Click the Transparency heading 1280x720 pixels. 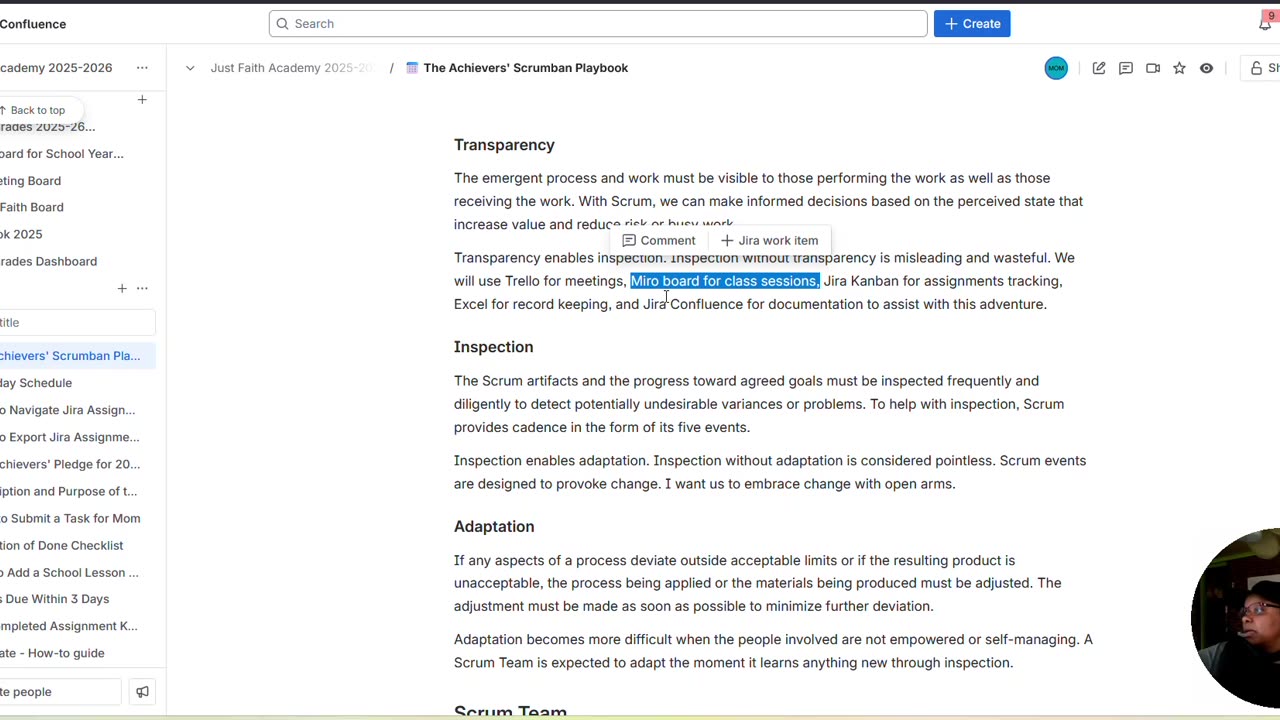pyautogui.click(x=504, y=145)
